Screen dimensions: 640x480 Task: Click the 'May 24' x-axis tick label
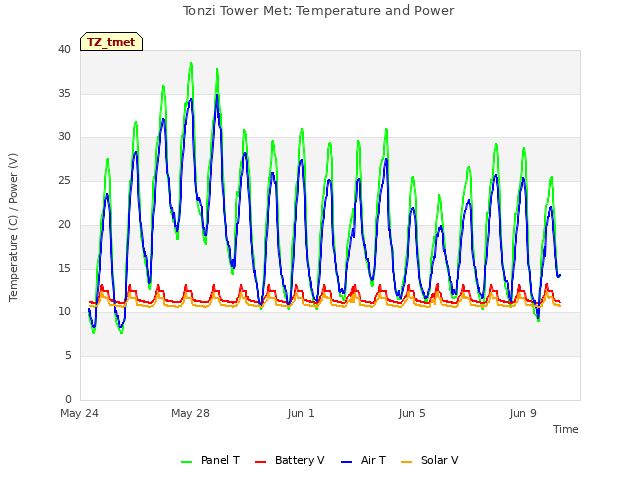click(x=80, y=413)
